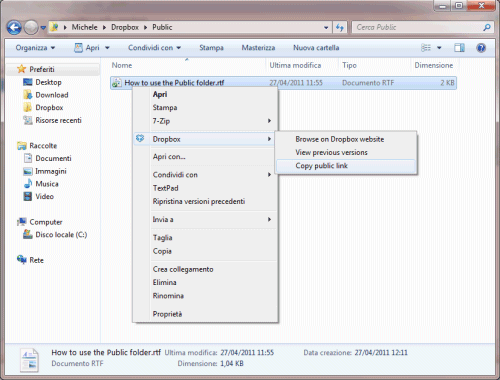Open the dropdown arrow beside Apri

tap(107, 48)
